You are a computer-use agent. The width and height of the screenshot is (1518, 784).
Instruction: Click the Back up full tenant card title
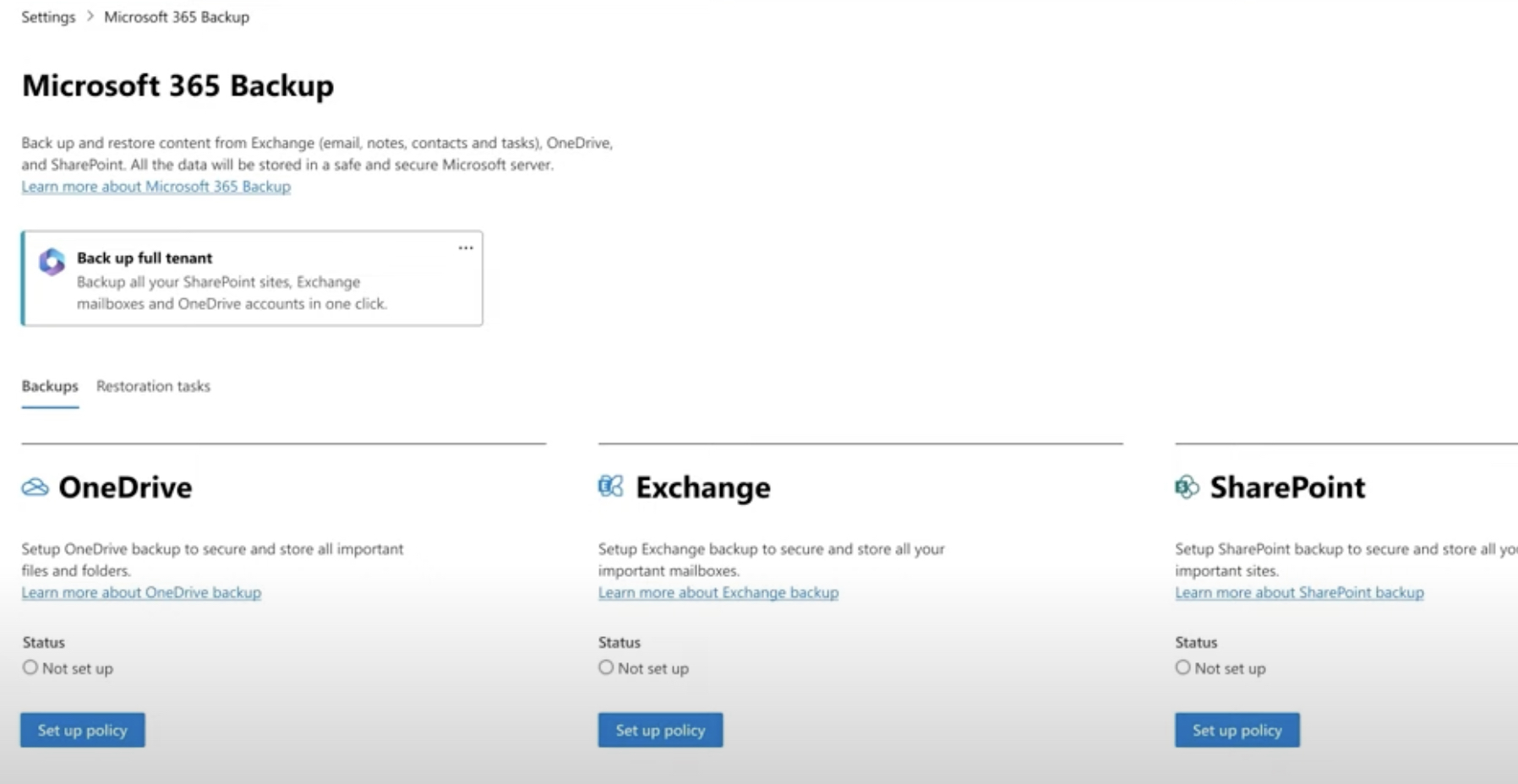point(145,258)
